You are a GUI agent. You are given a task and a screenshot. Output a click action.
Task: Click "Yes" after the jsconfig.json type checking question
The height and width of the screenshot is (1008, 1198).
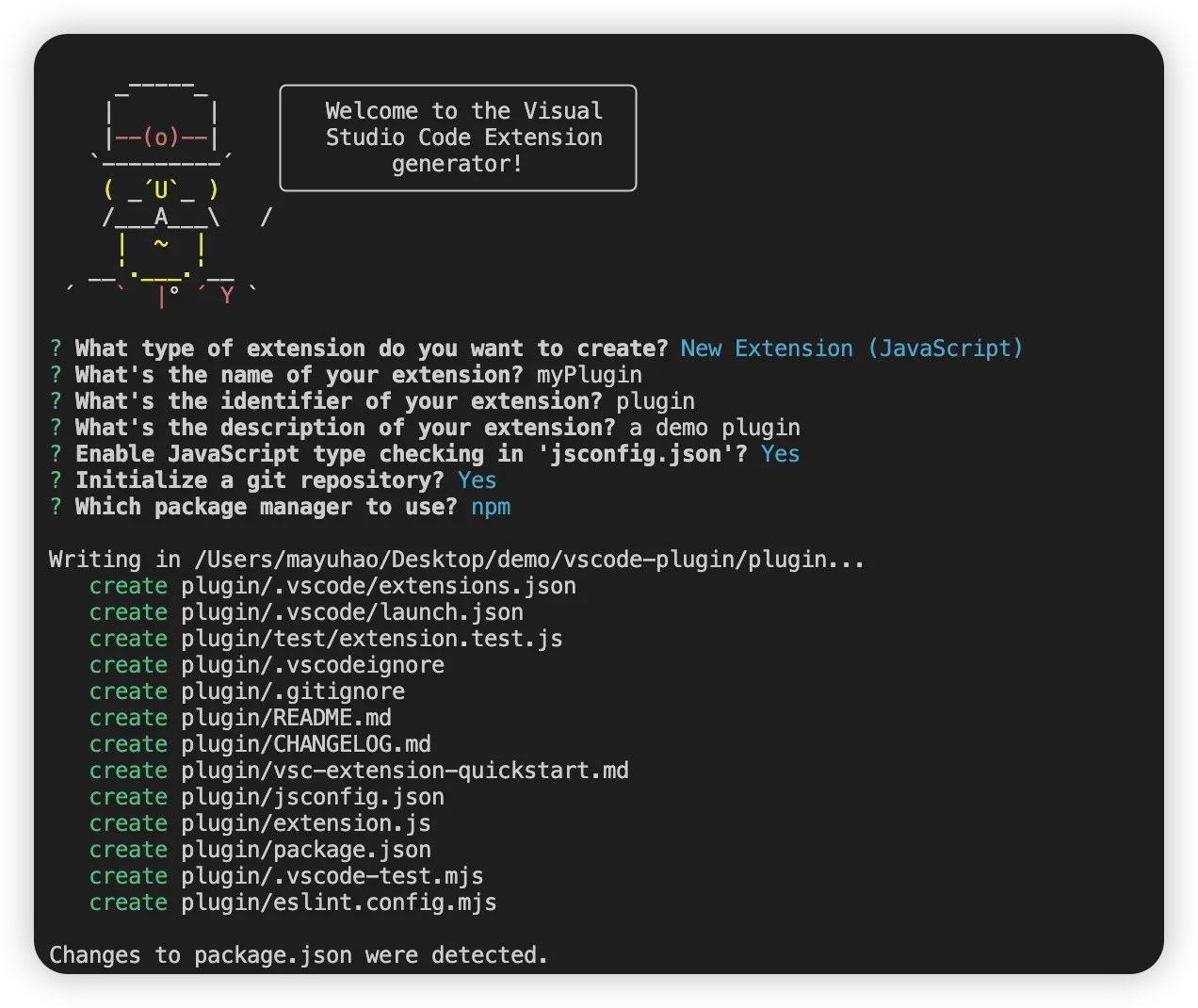[x=780, y=454]
